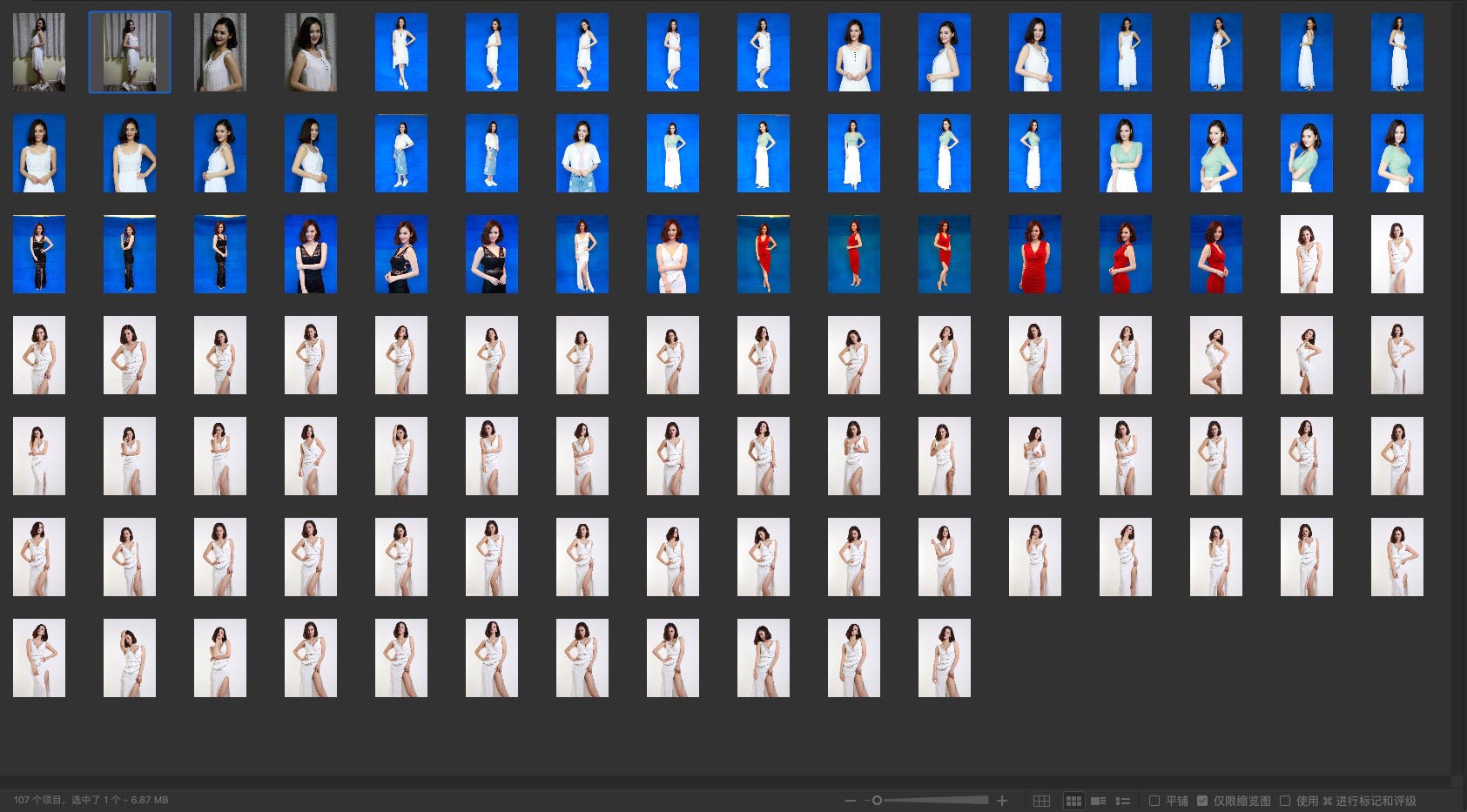Select the first white-background photo thumbnail

tap(1307, 254)
